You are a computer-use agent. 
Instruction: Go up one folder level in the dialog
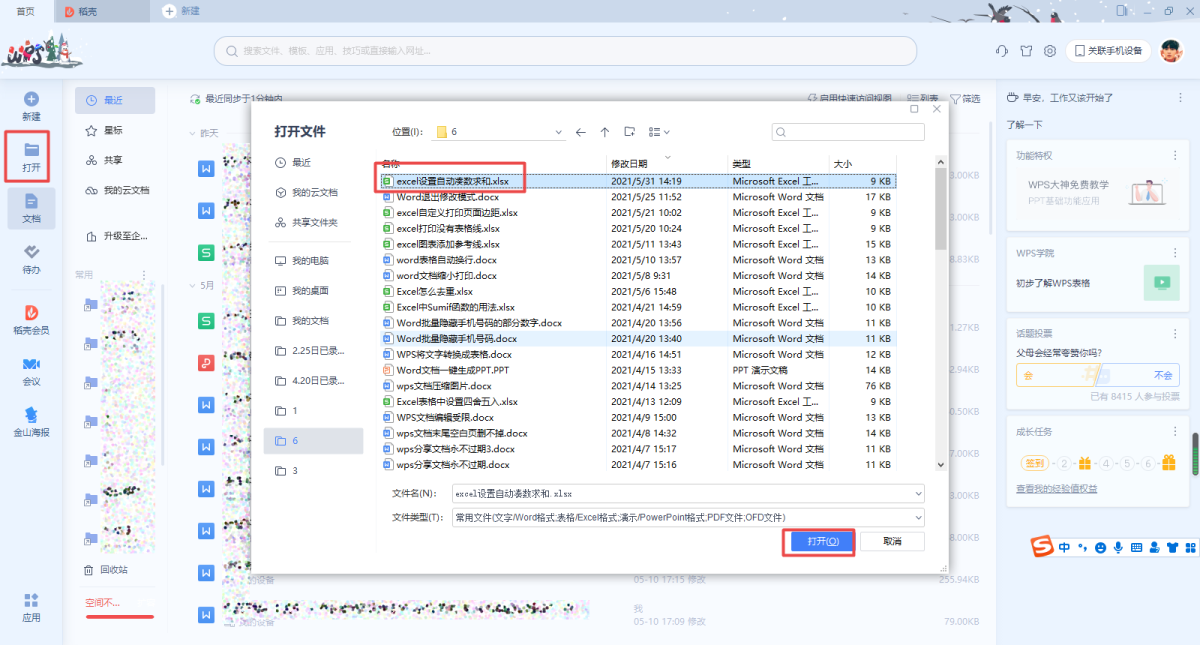(605, 132)
